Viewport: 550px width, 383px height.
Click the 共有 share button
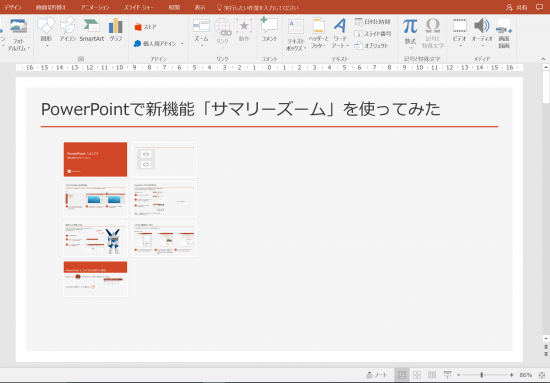point(517,7)
